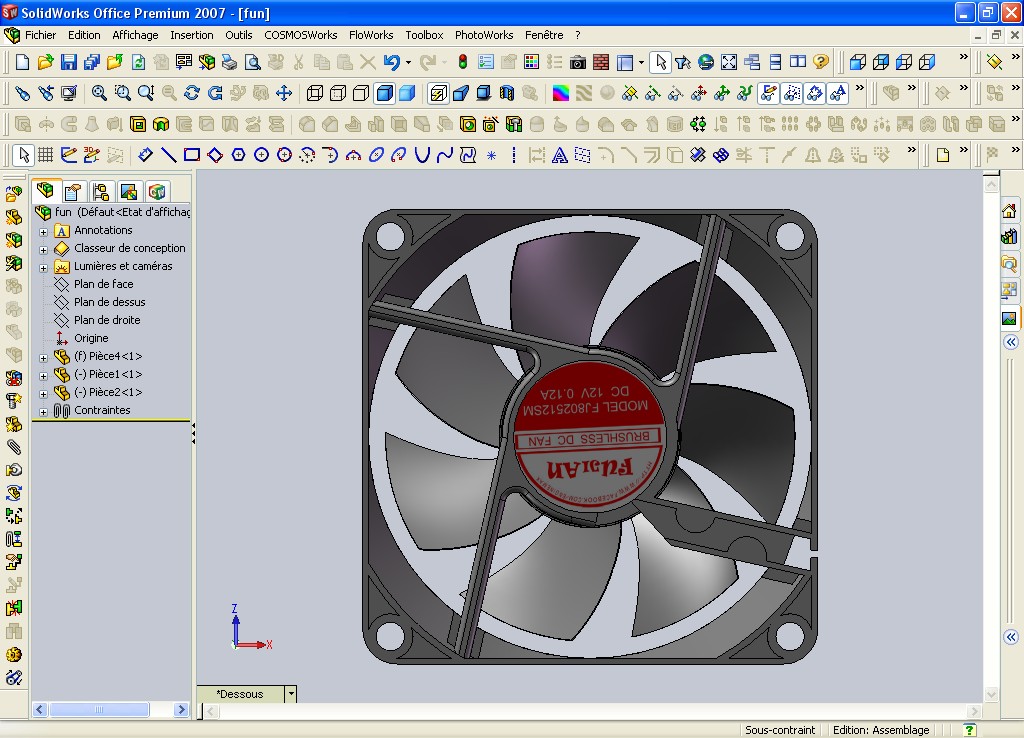Switch to the FeatureManager design tree tab

pos(46,191)
